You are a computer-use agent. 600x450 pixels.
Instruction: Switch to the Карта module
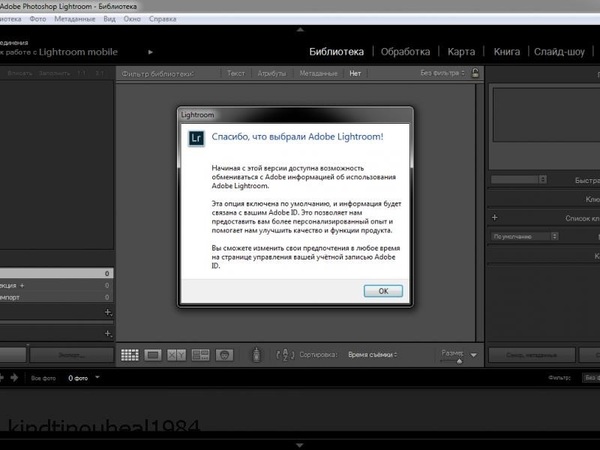(461, 52)
